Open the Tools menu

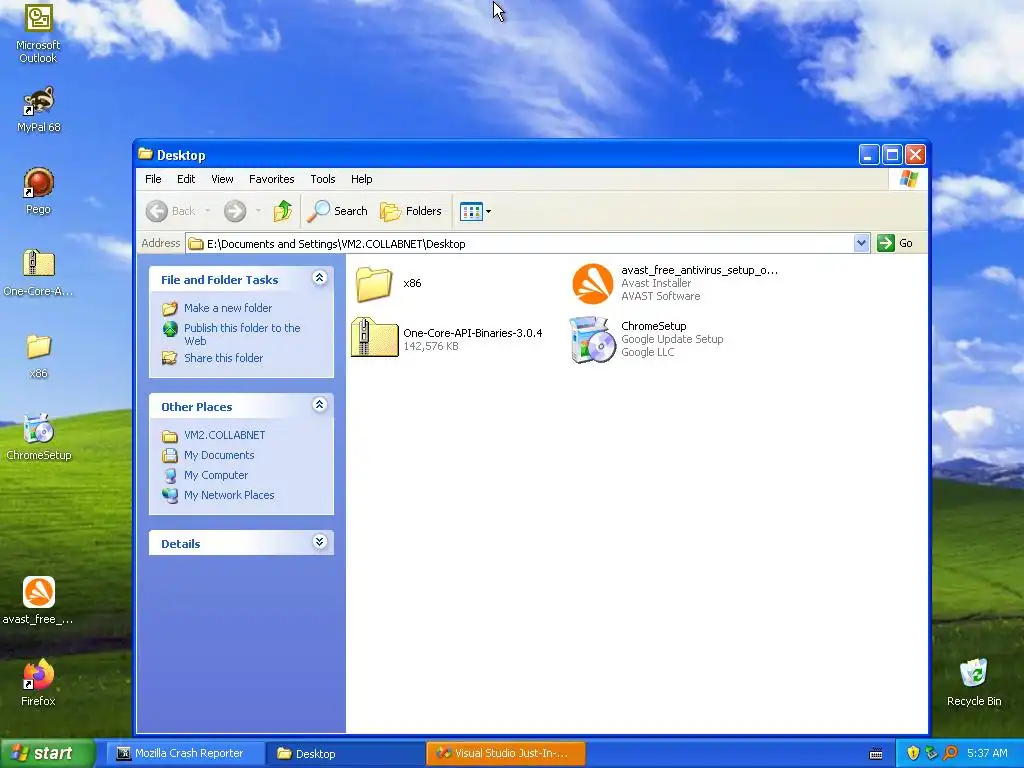pos(323,179)
